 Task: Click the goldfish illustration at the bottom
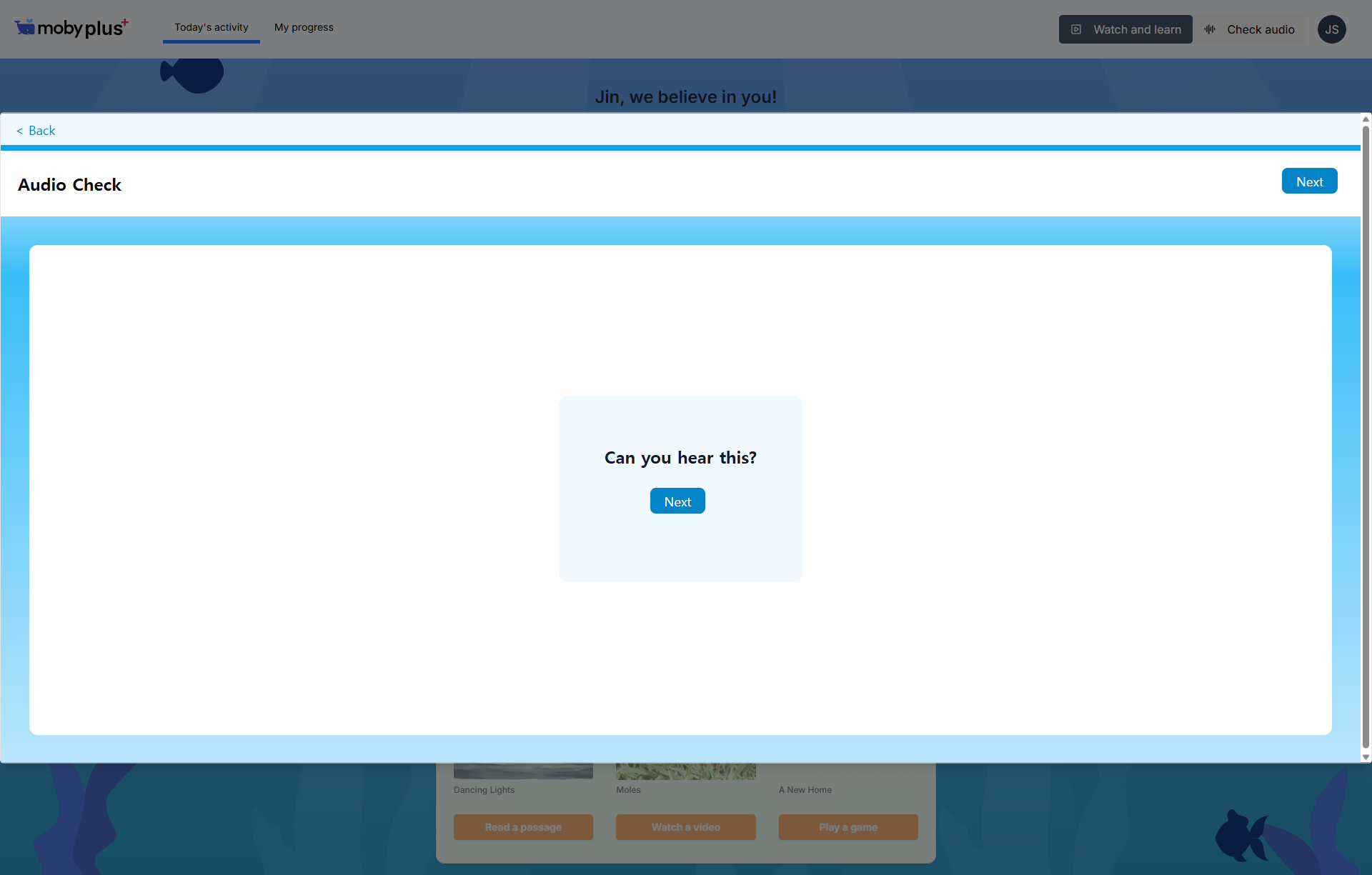(1242, 834)
